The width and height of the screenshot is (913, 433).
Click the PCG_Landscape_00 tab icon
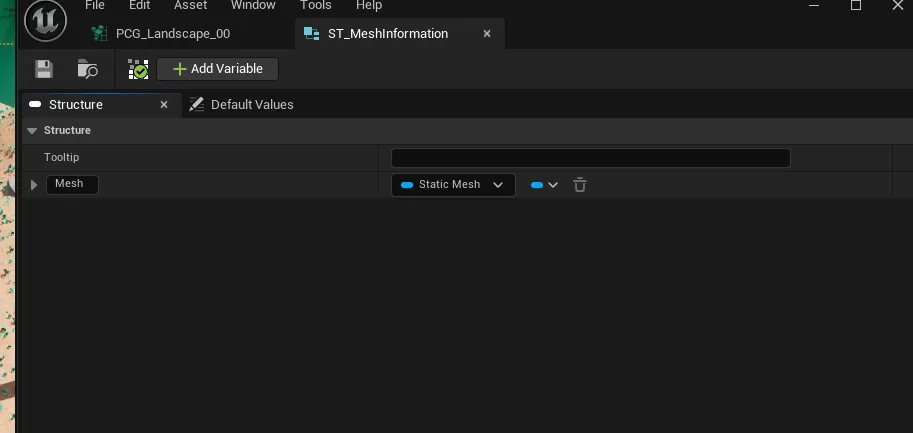pyautogui.click(x=100, y=34)
